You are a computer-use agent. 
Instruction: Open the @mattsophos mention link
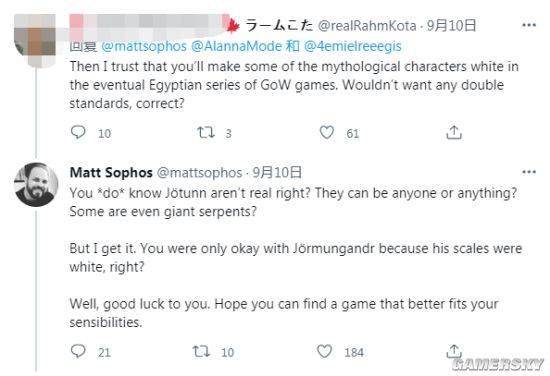pyautogui.click(x=144, y=46)
